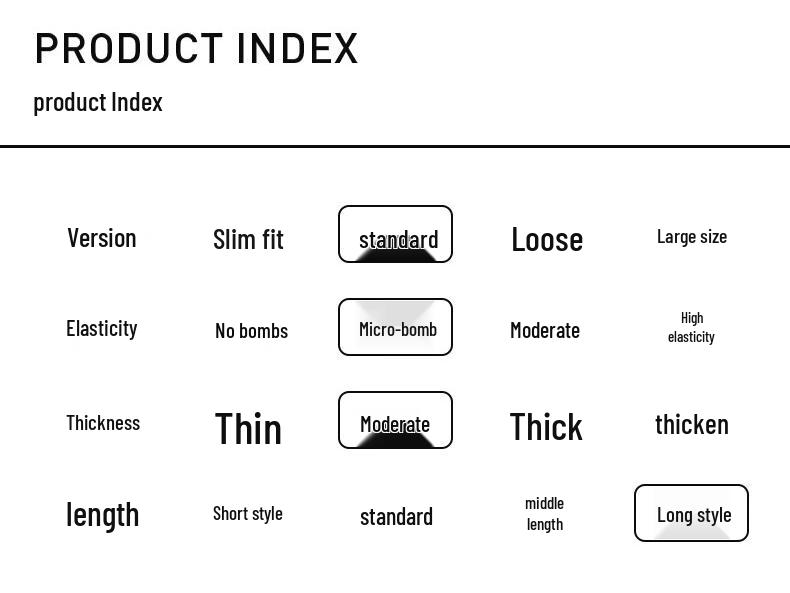Choose the Thin thickness option
The width and height of the screenshot is (790, 593).
click(x=248, y=429)
